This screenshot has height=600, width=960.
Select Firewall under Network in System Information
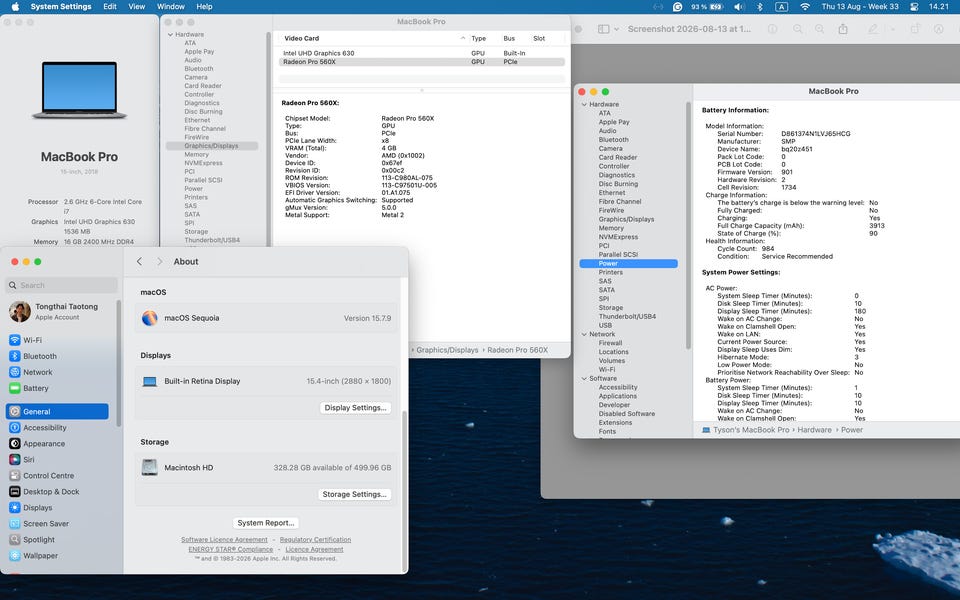[610, 343]
